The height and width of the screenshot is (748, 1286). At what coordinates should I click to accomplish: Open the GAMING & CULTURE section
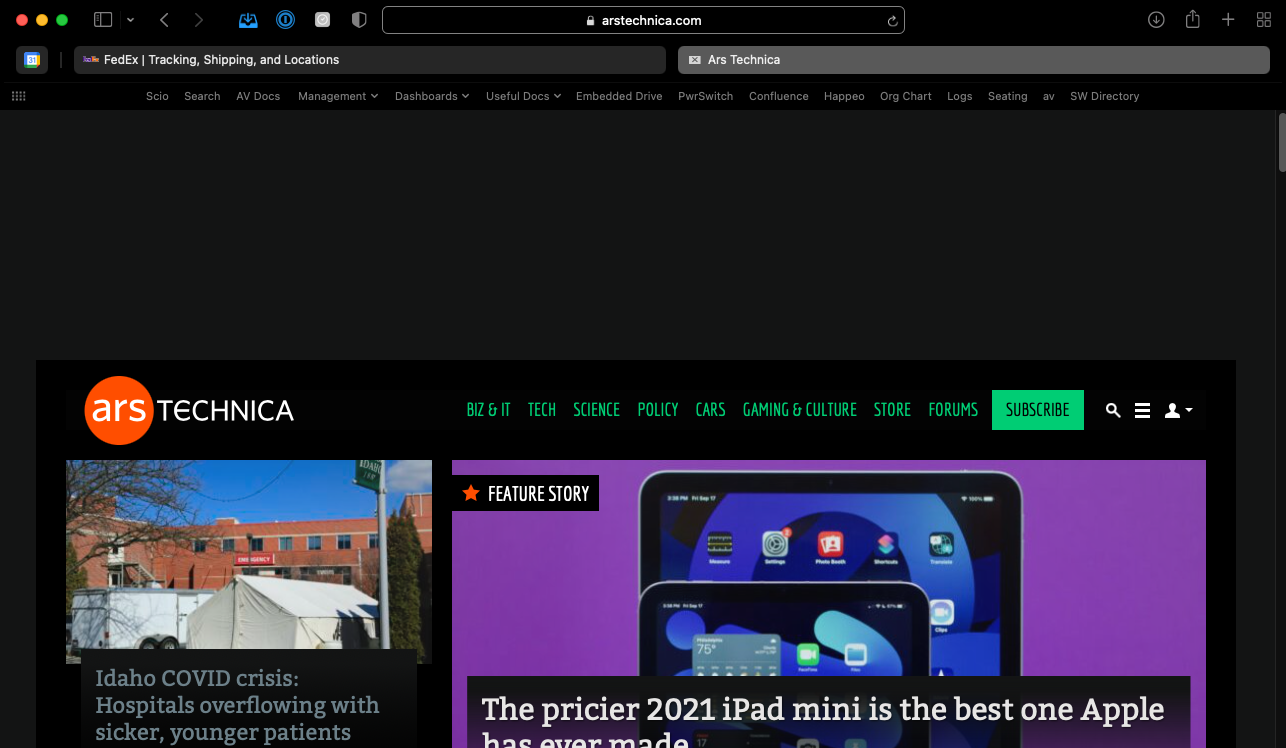pyautogui.click(x=799, y=410)
